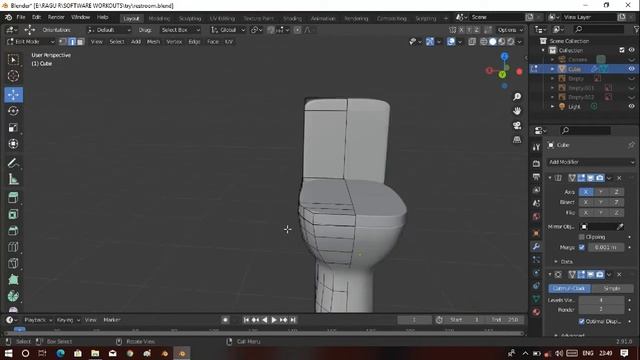This screenshot has height=360, width=640.
Task: Enable the Clipping checkbox
Action: [x=582, y=237]
